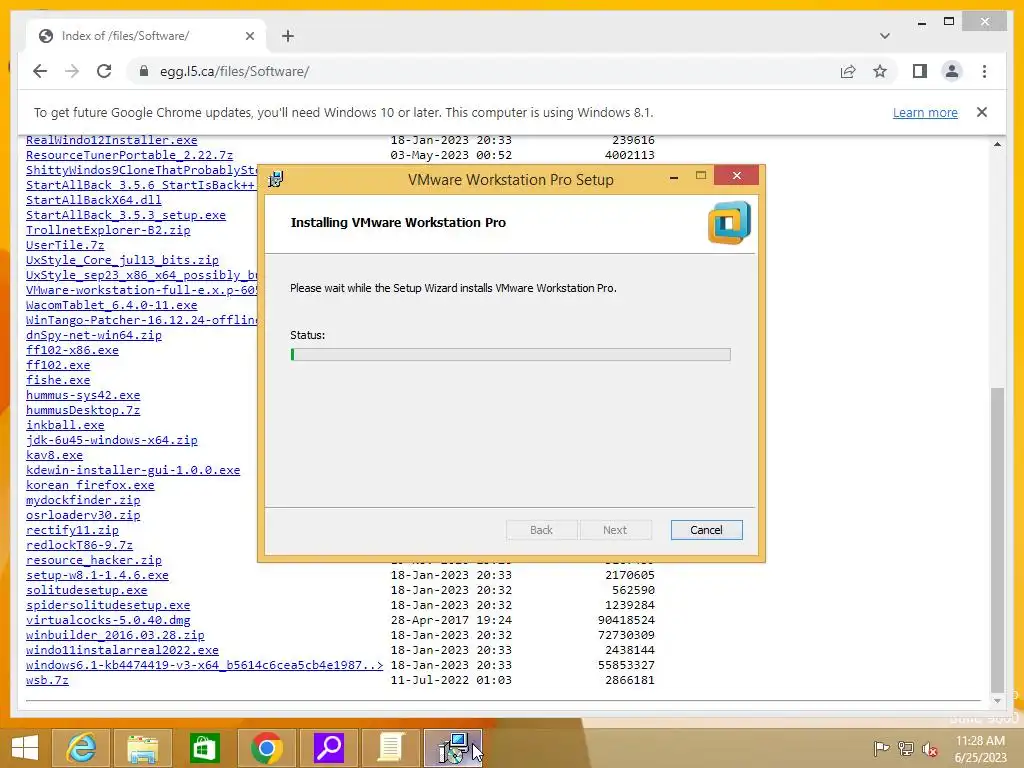This screenshot has width=1024, height=768.
Task: Open the Action Center flag icon
Action: [x=881, y=748]
